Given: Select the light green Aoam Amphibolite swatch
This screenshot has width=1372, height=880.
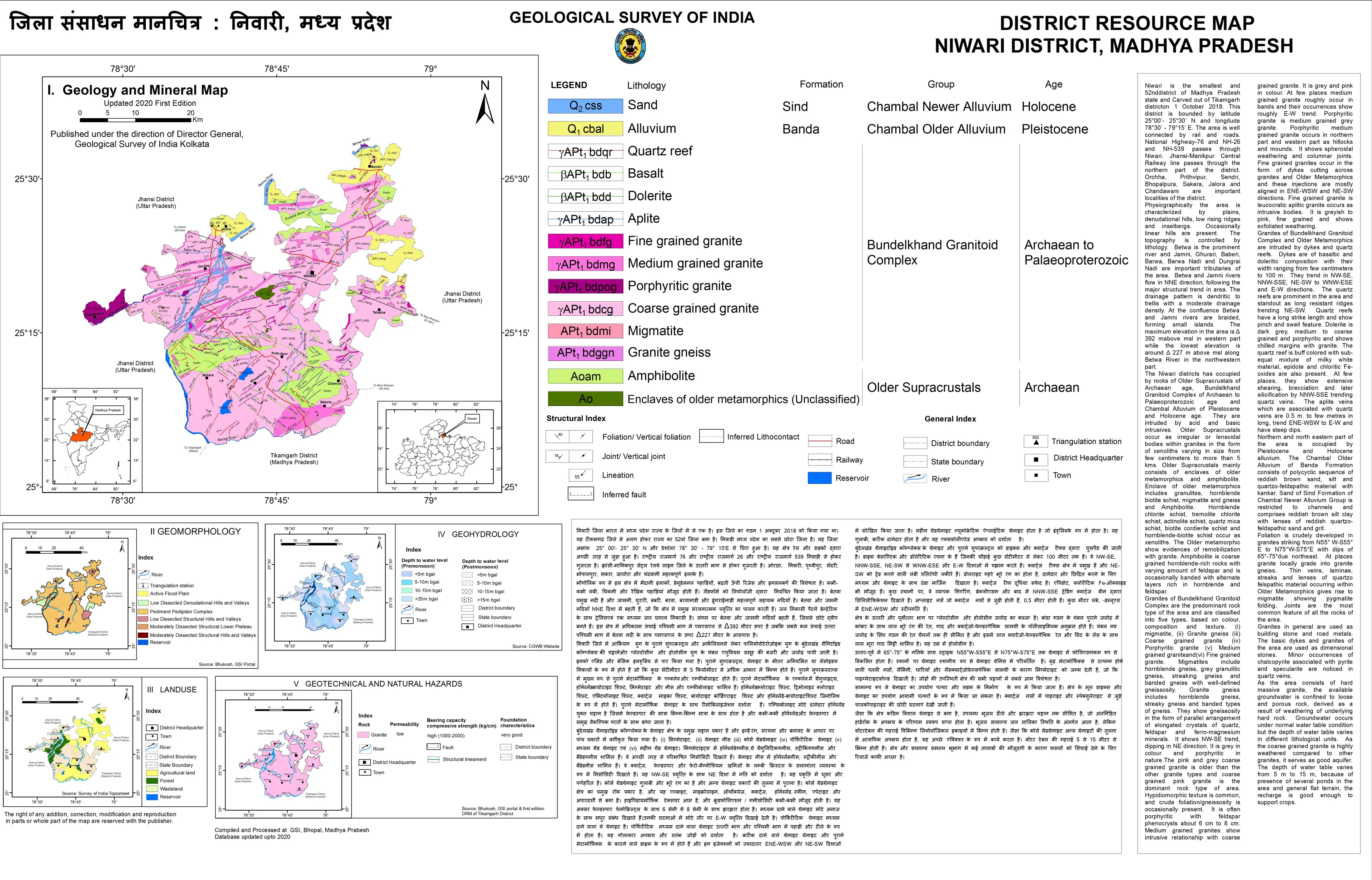Looking at the screenshot, I should [585, 376].
